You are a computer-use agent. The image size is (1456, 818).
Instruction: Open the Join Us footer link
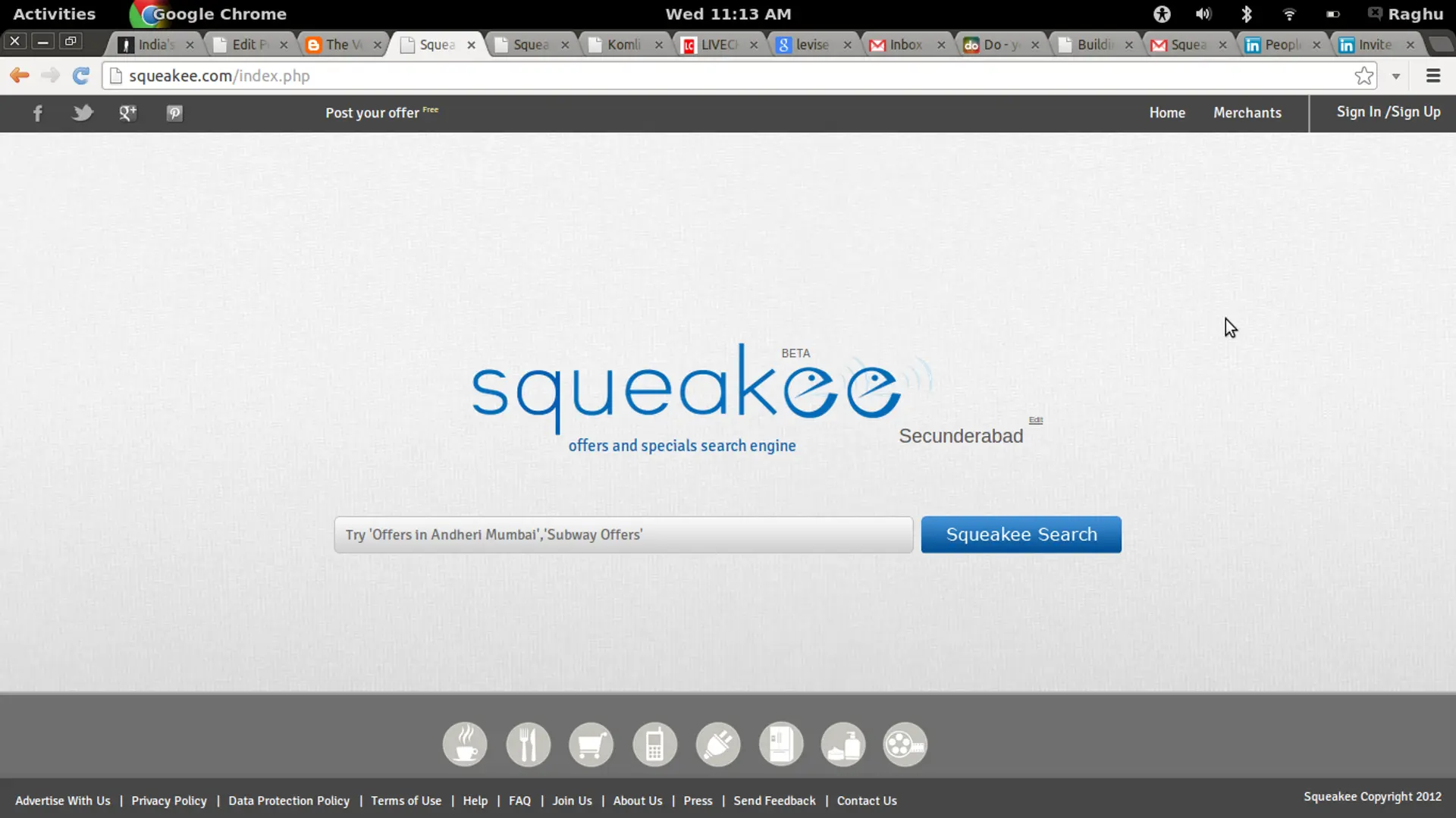click(573, 801)
